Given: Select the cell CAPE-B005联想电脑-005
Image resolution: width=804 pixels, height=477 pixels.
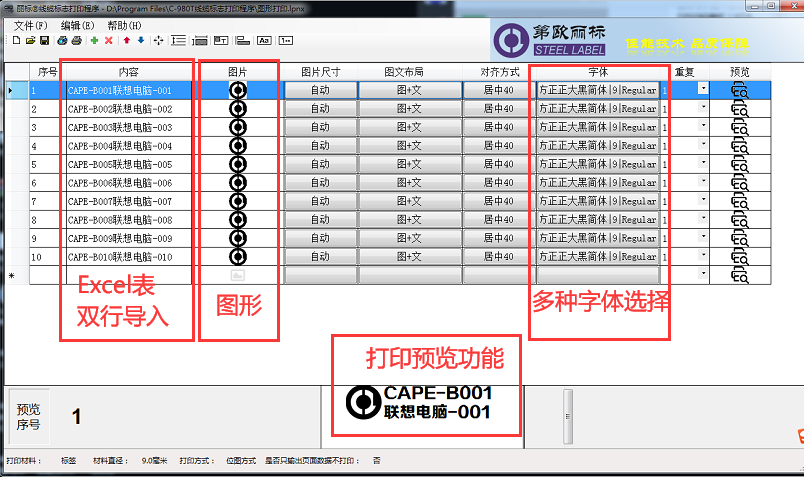Looking at the screenshot, I should click(129, 165).
